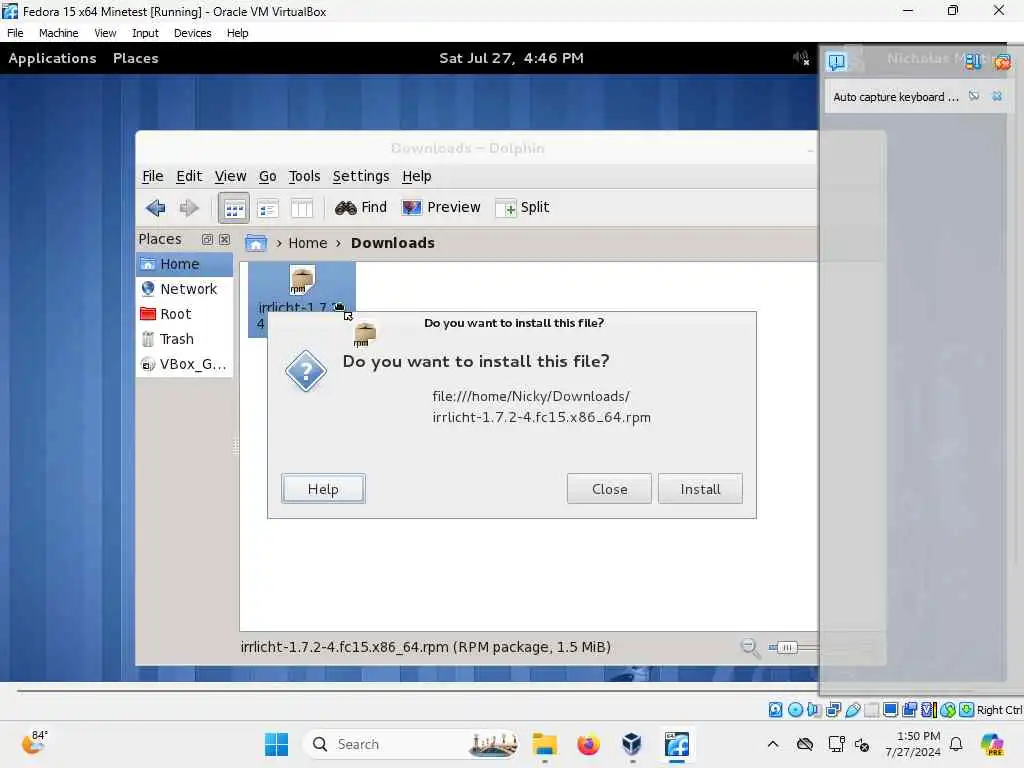The width and height of the screenshot is (1024, 768).
Task: Click Downloads in the breadcrumb path
Action: pos(392,243)
